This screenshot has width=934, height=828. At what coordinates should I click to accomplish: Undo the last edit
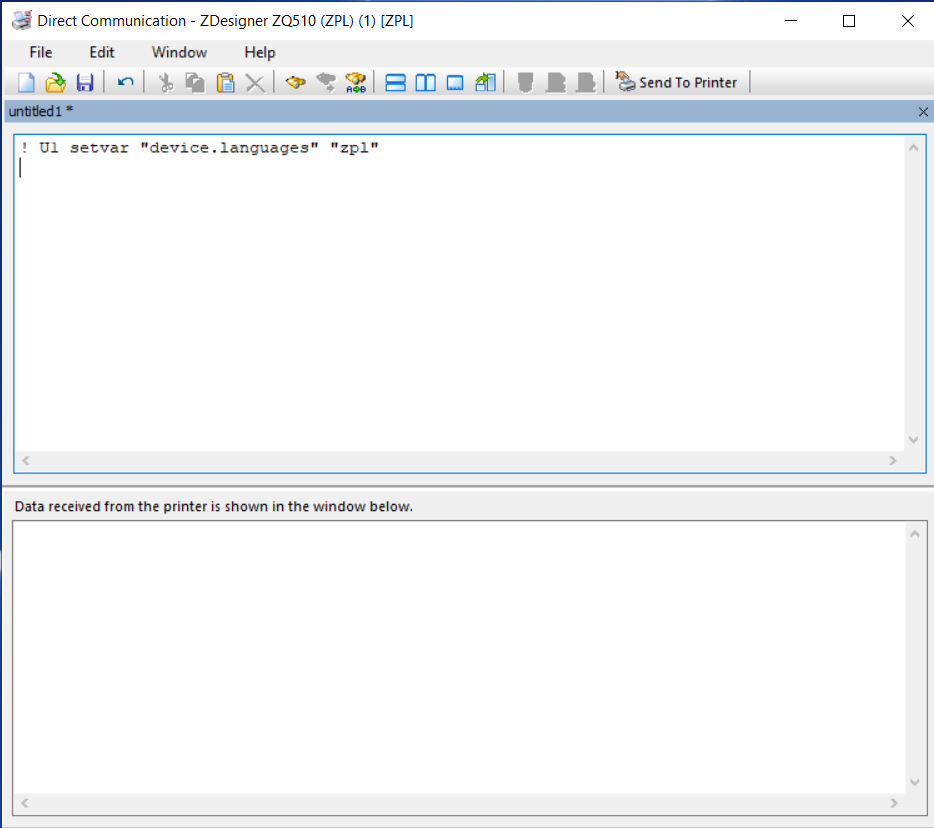pos(125,83)
